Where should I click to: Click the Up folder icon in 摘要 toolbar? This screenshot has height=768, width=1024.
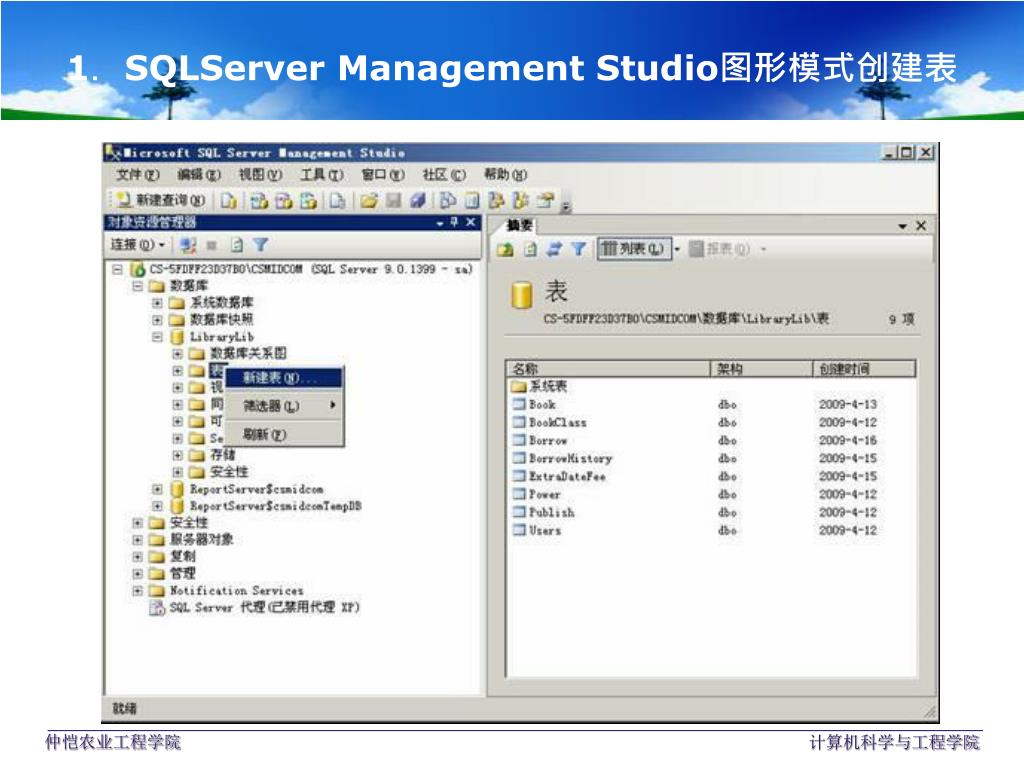(x=505, y=249)
